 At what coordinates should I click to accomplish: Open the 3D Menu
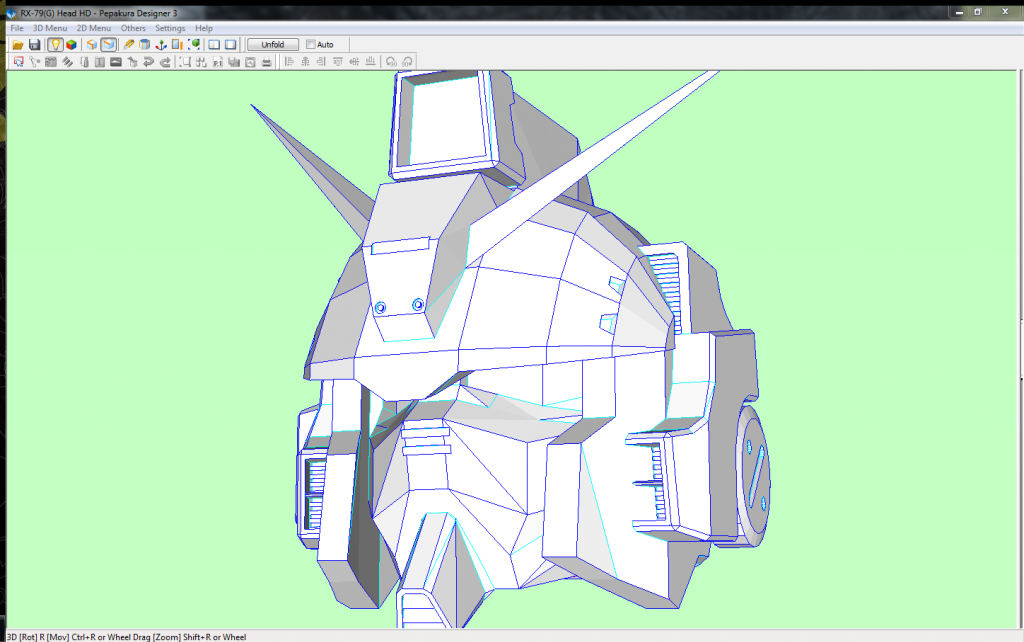50,28
